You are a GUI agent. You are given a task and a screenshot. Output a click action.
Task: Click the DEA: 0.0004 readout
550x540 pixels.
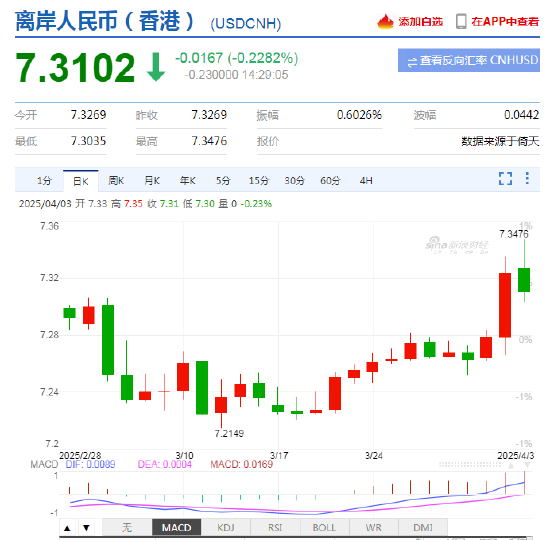[165, 465]
